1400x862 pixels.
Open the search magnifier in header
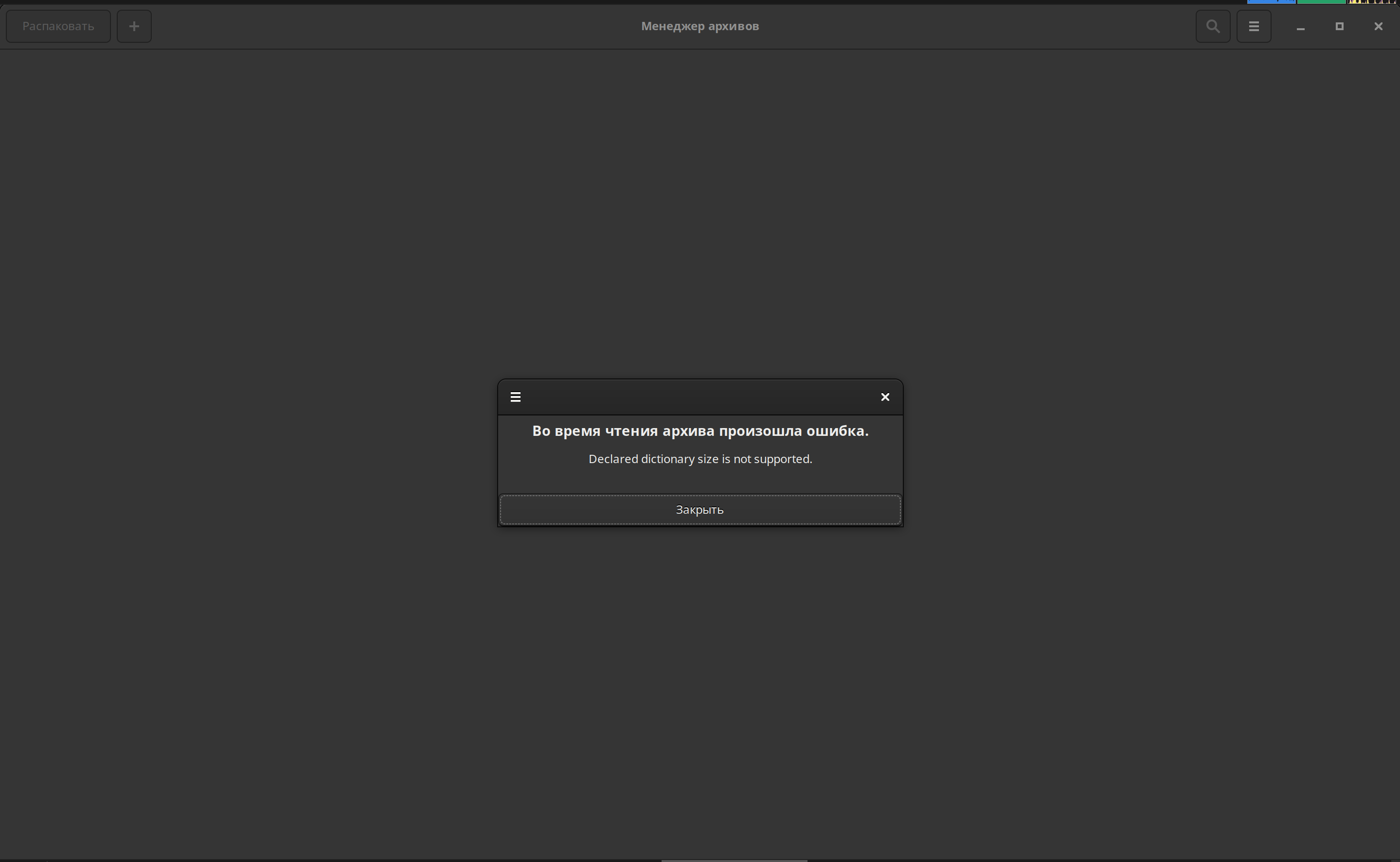1212,26
